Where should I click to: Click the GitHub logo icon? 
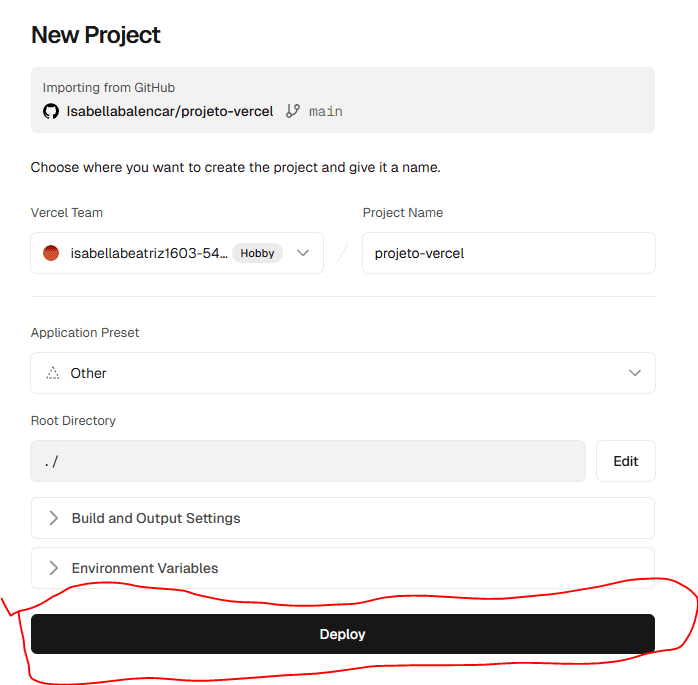click(x=51, y=111)
